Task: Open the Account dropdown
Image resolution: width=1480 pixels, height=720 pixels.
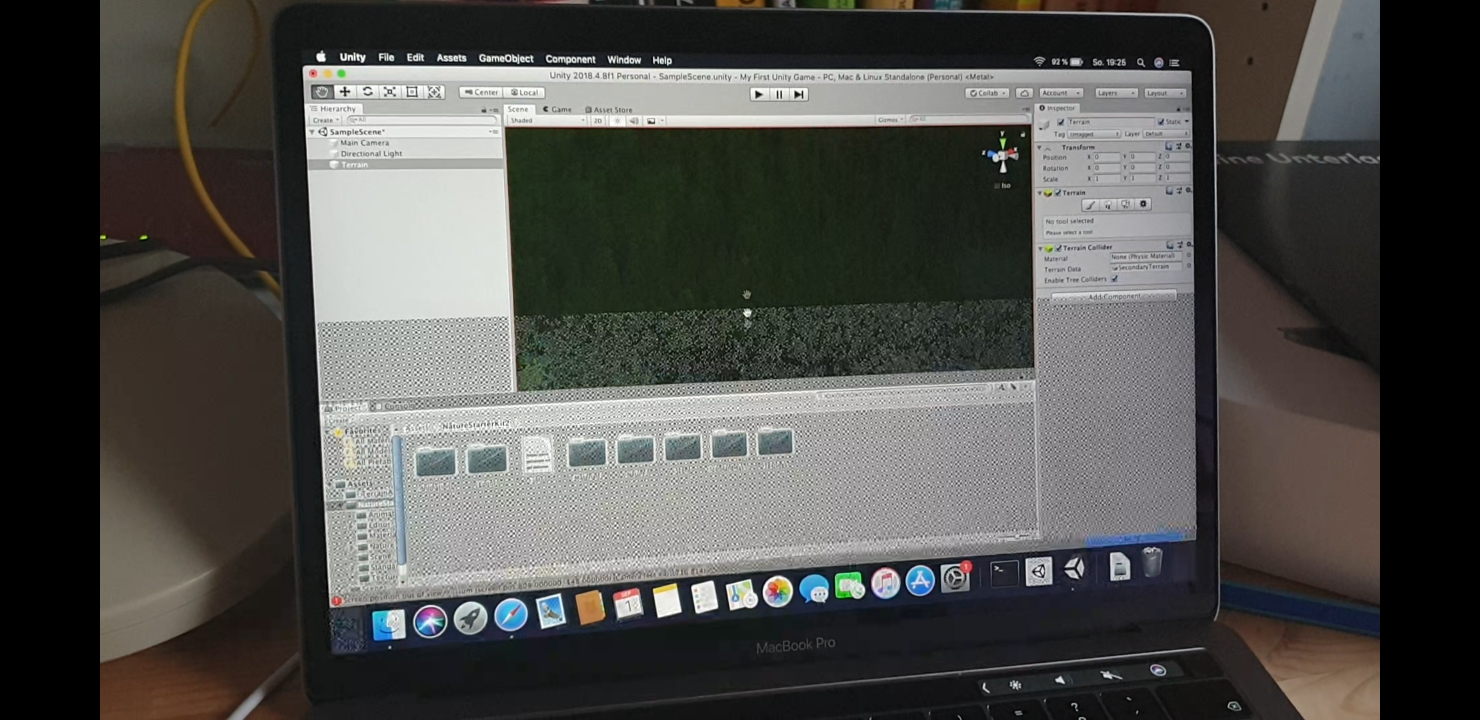Action: pyautogui.click(x=1060, y=93)
